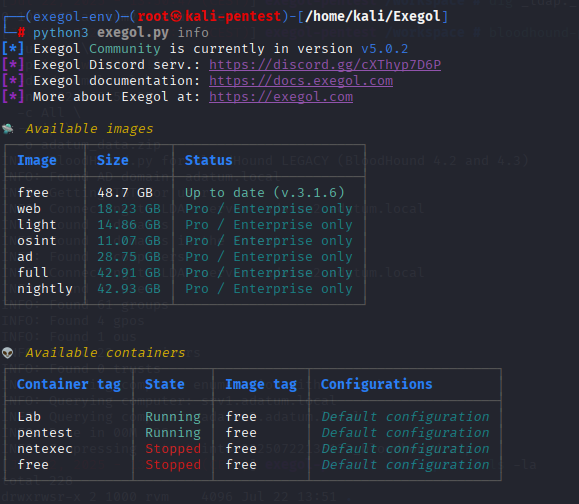
Task: Click Default configuration for the Lab container
Action: 405,416
